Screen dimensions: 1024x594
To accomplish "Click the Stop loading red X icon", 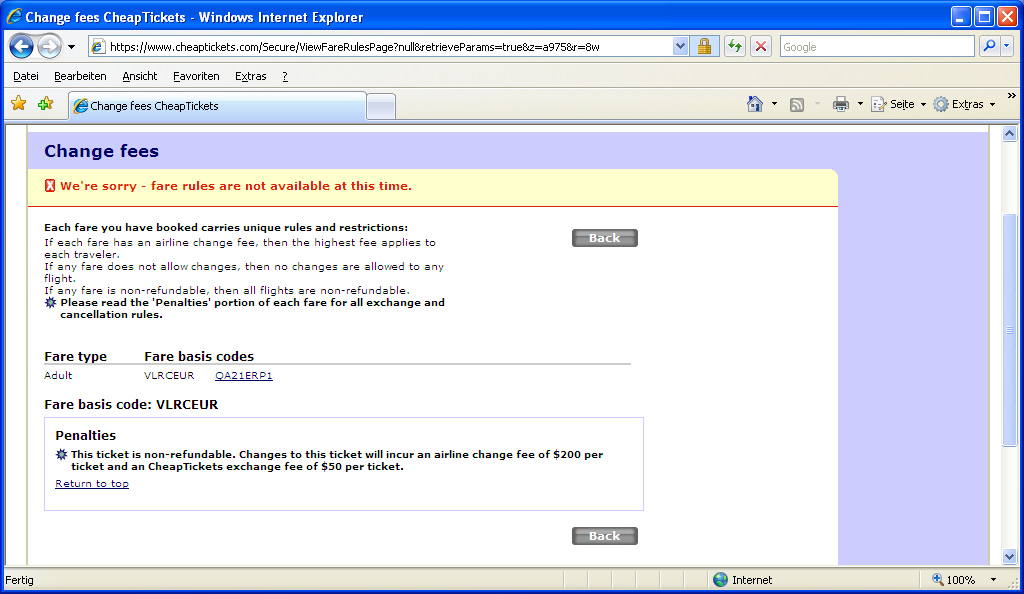I will click(x=761, y=47).
